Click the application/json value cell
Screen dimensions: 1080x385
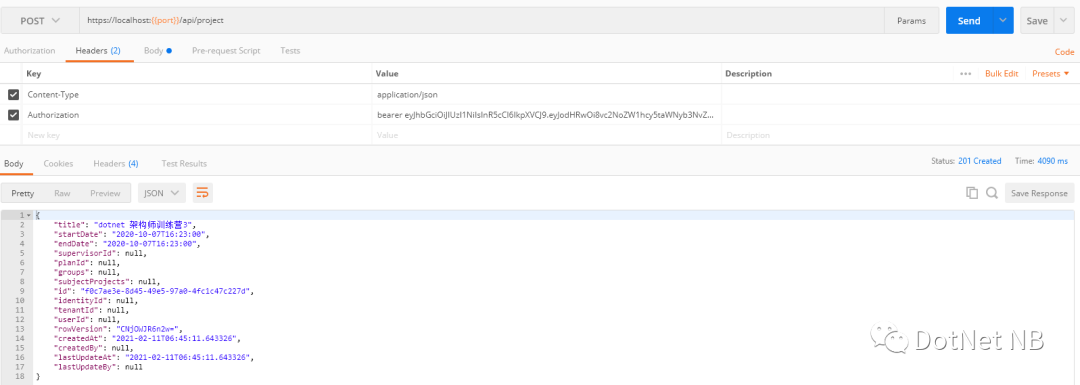[x=546, y=94]
